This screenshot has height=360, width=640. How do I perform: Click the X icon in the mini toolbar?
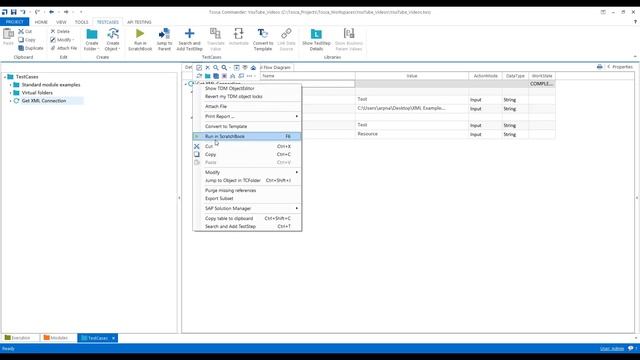[207, 68]
